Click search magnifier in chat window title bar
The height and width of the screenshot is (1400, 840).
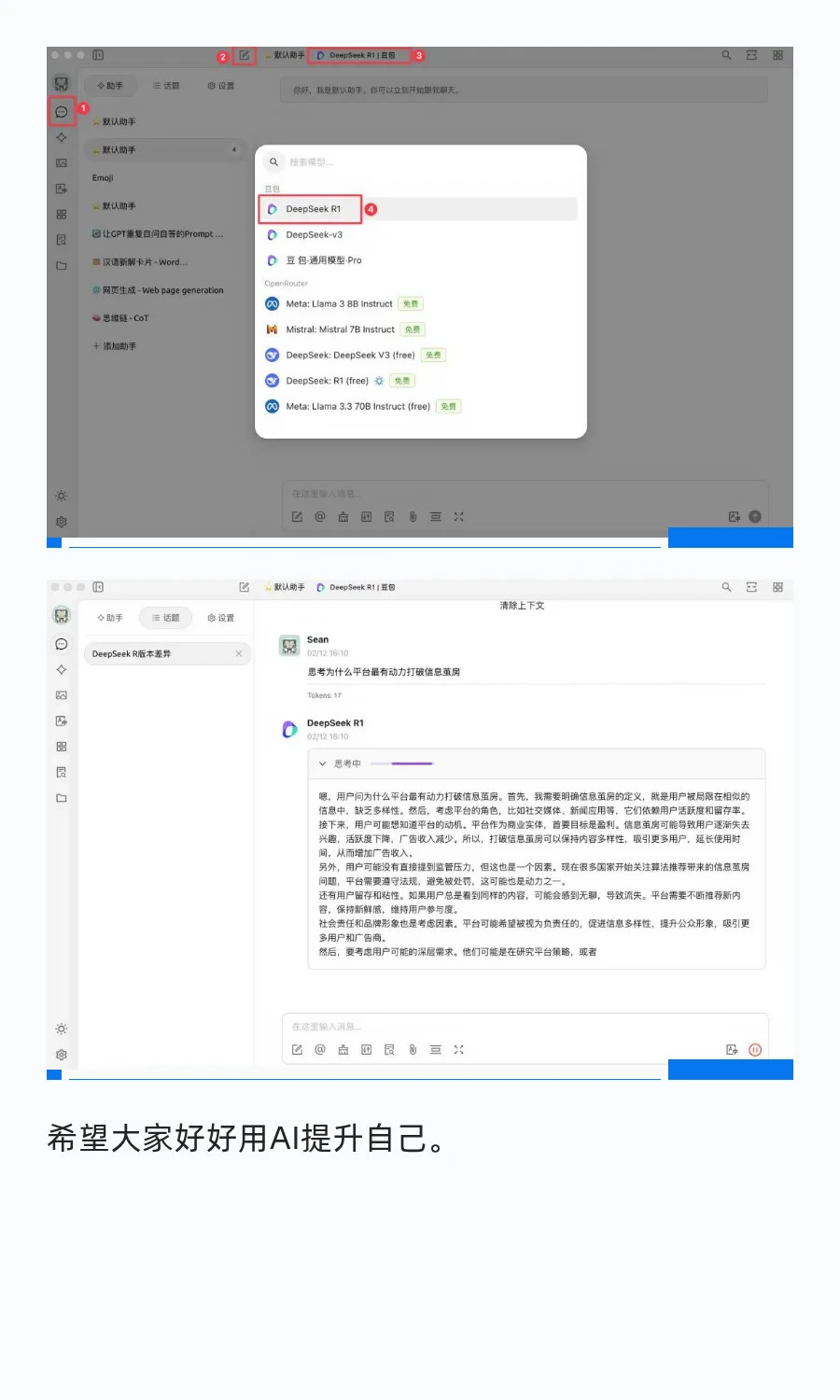click(726, 587)
